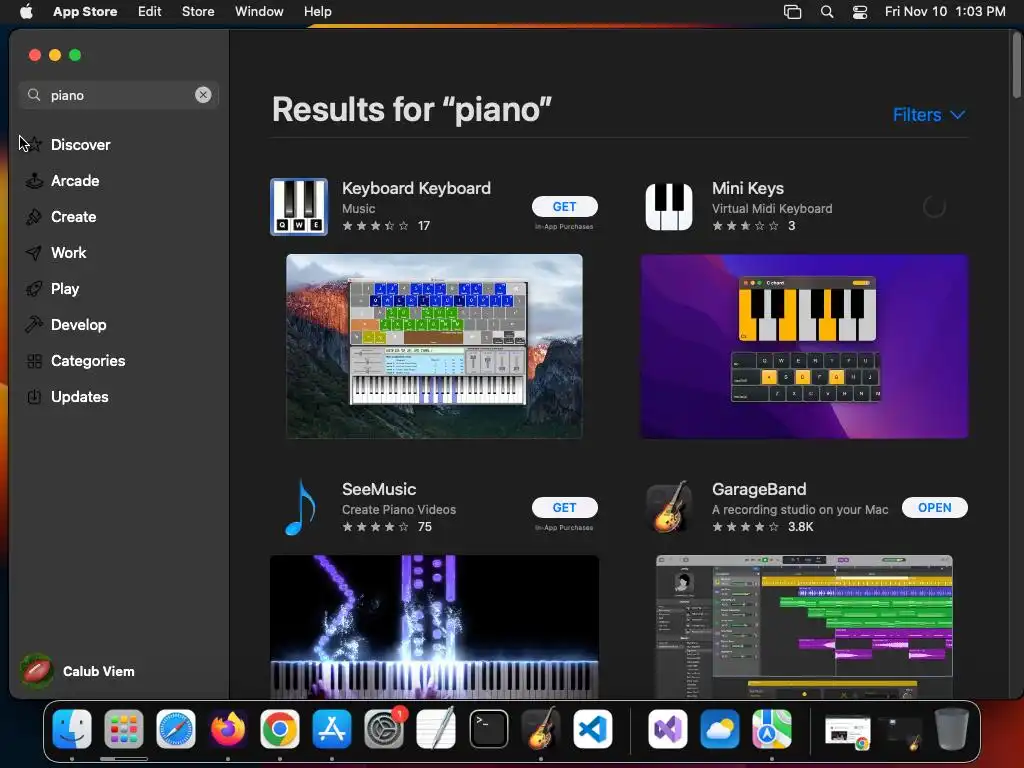Click the Categories grid icon
1024x768 pixels.
tap(34, 360)
